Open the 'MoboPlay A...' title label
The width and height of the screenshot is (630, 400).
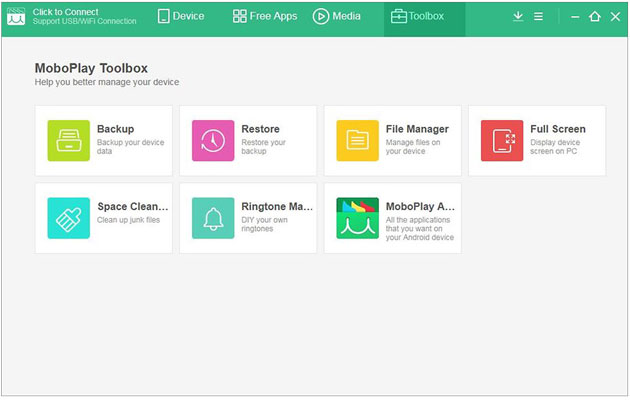click(x=420, y=206)
